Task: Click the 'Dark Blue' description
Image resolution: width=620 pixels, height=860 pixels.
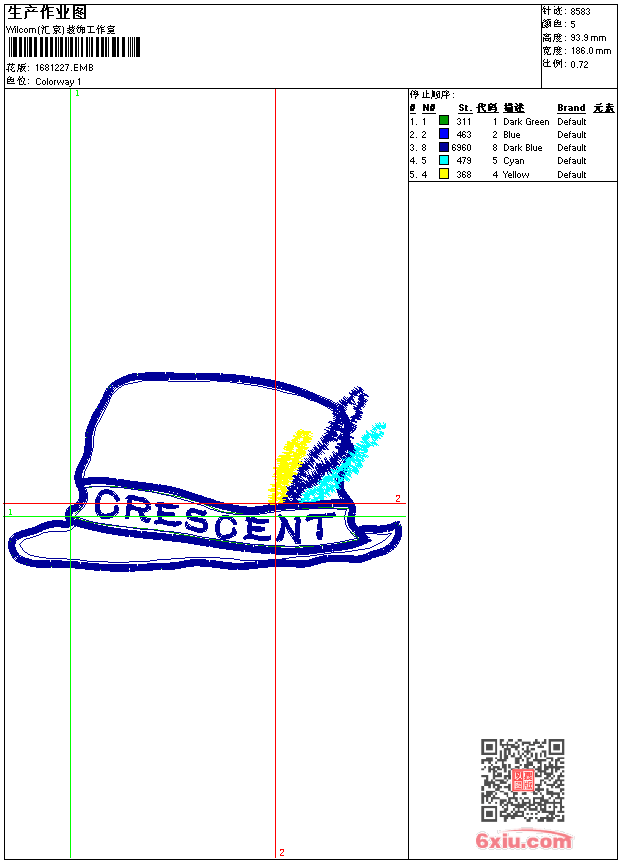Action: pos(523,148)
